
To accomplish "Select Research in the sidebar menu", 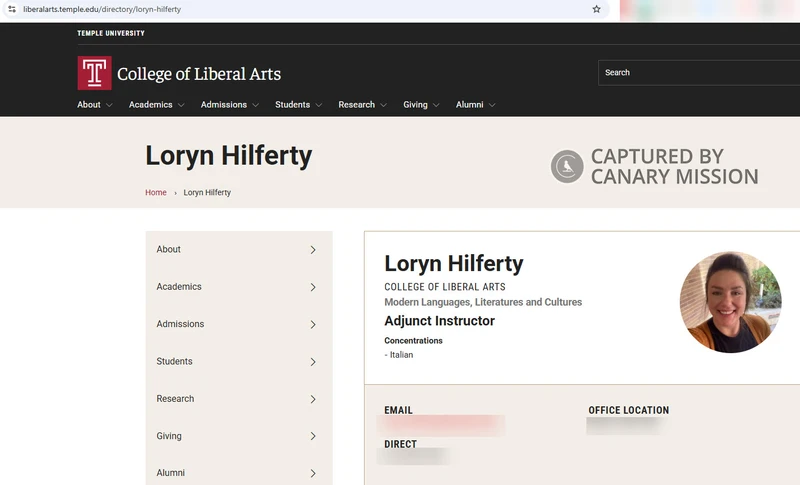I will [175, 398].
